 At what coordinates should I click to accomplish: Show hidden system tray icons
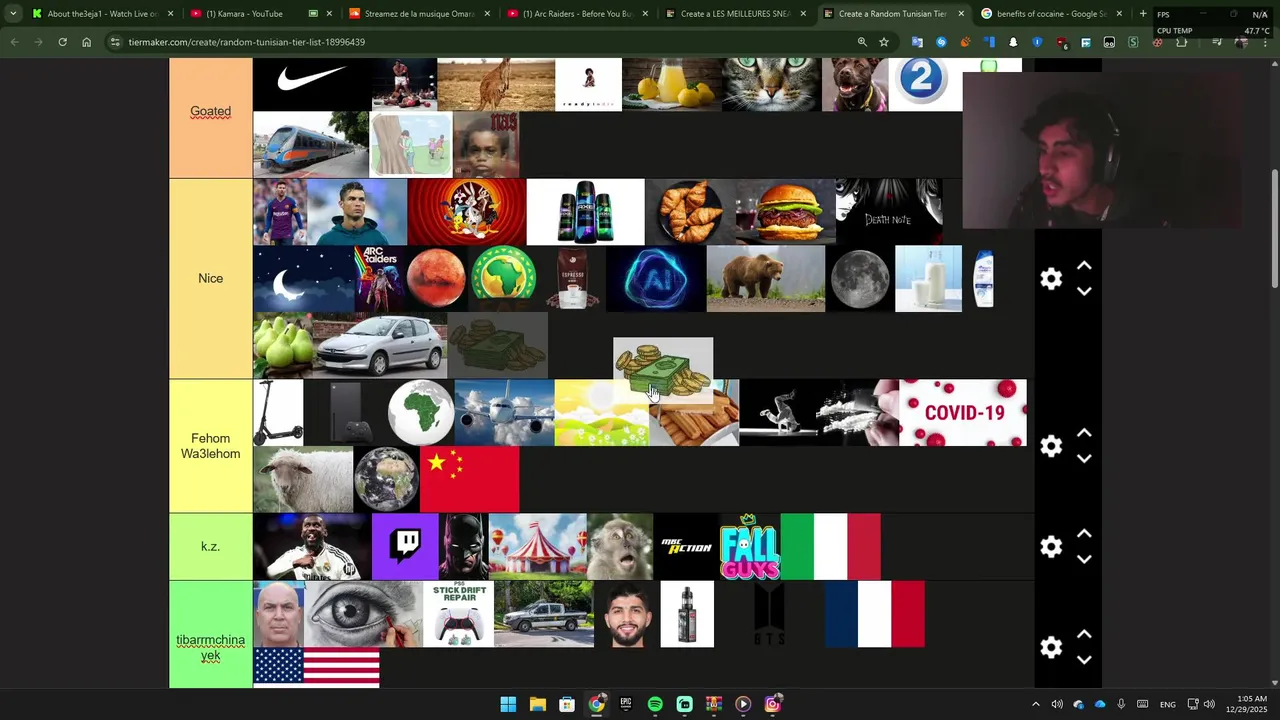[x=1036, y=704]
